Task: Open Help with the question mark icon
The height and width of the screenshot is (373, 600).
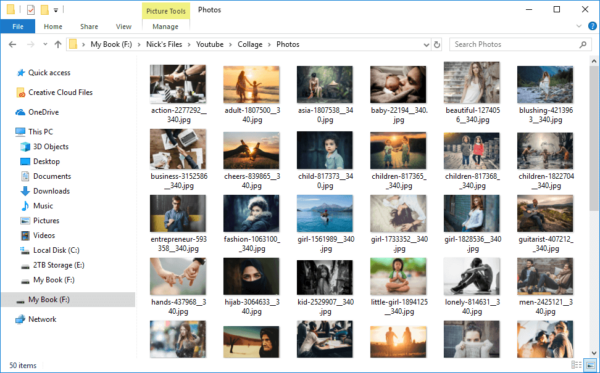Action: (x=592, y=26)
